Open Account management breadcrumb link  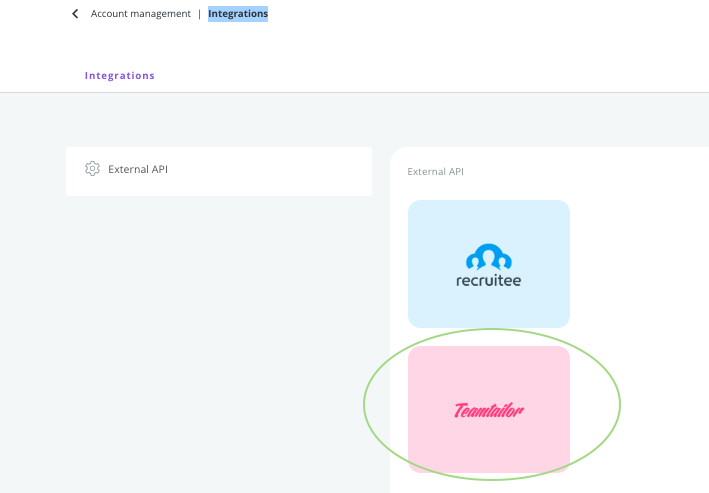141,14
